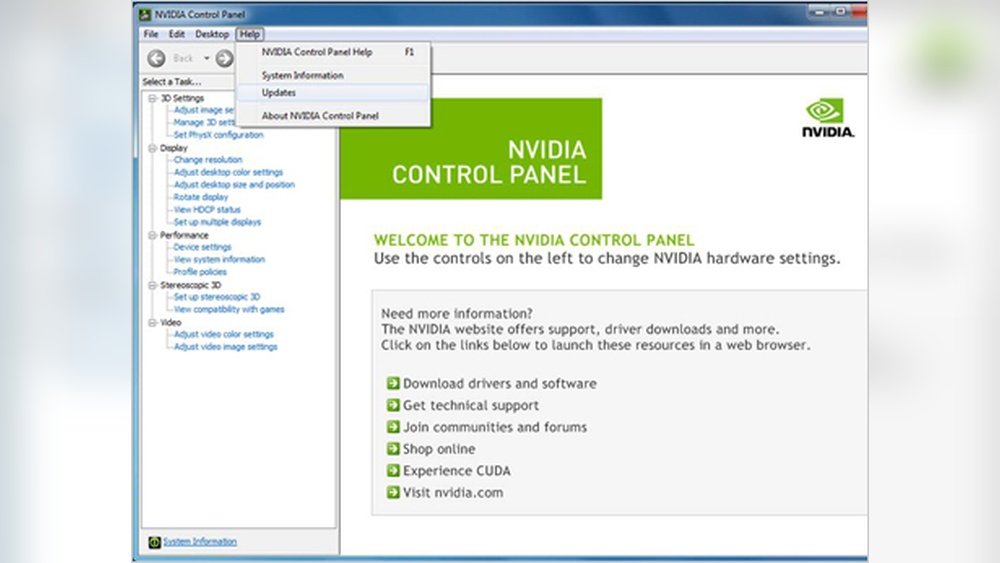
Task: Click the green Back arrow icon
Action: point(156,59)
